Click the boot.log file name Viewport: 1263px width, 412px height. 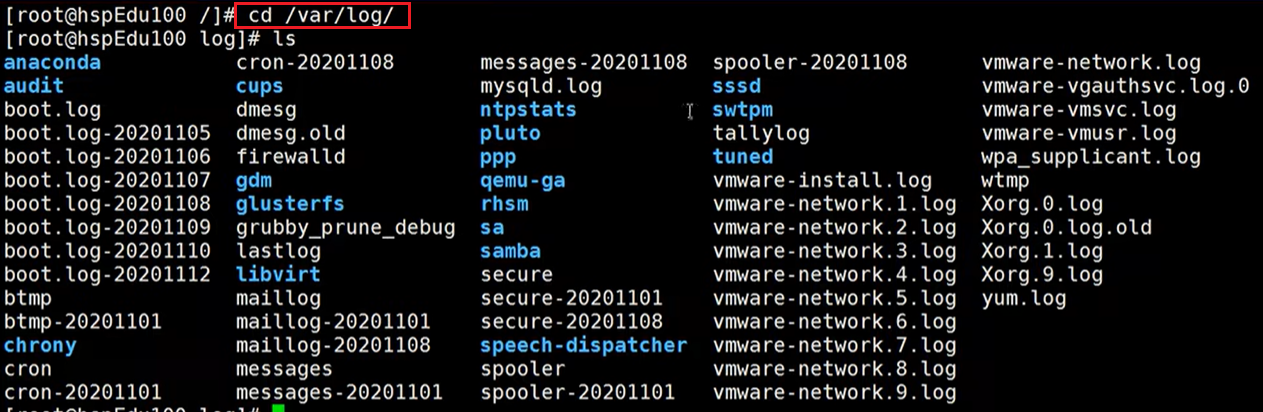pyautogui.click(x=52, y=109)
